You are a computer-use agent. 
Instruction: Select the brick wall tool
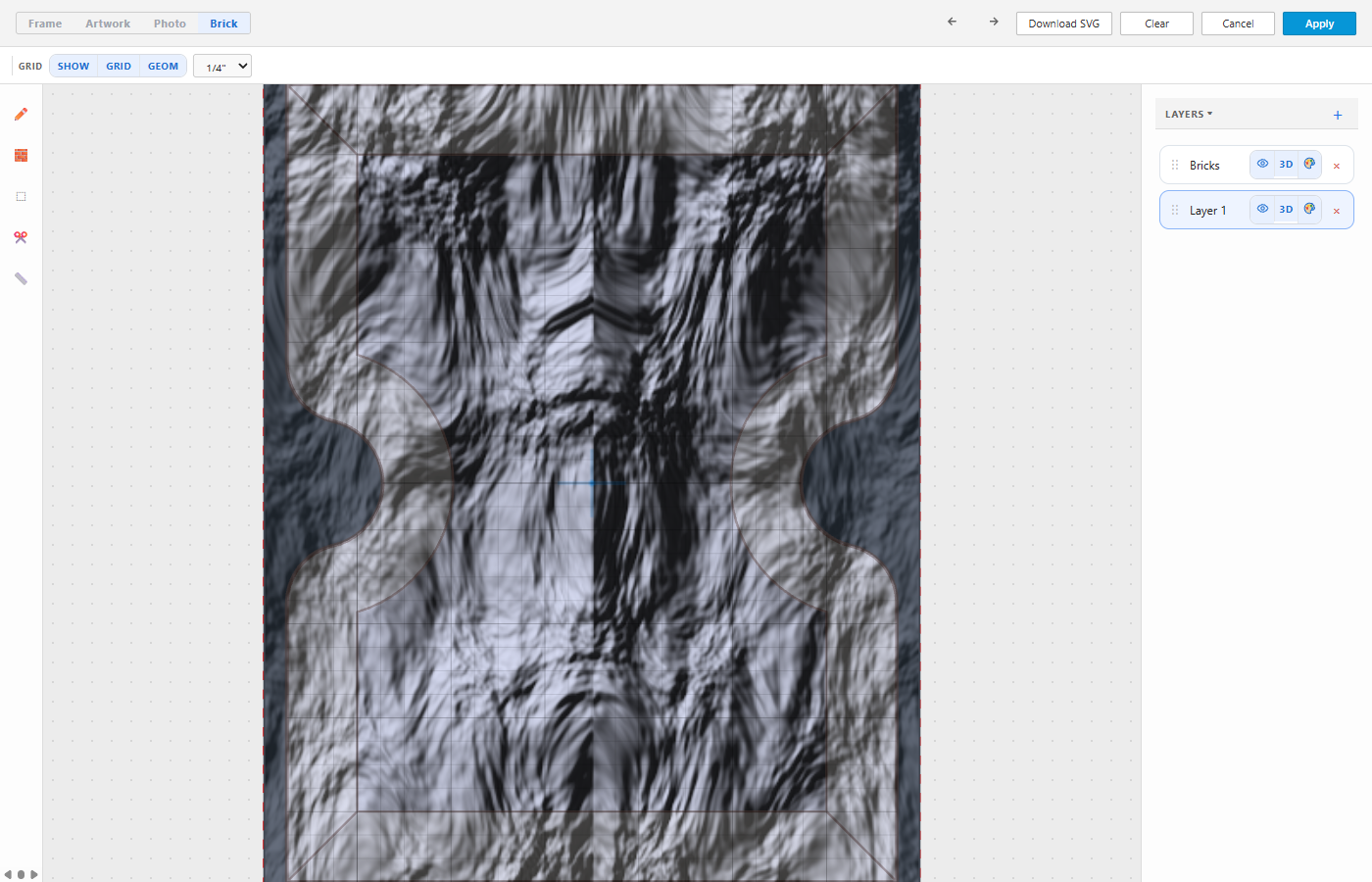coord(21,156)
